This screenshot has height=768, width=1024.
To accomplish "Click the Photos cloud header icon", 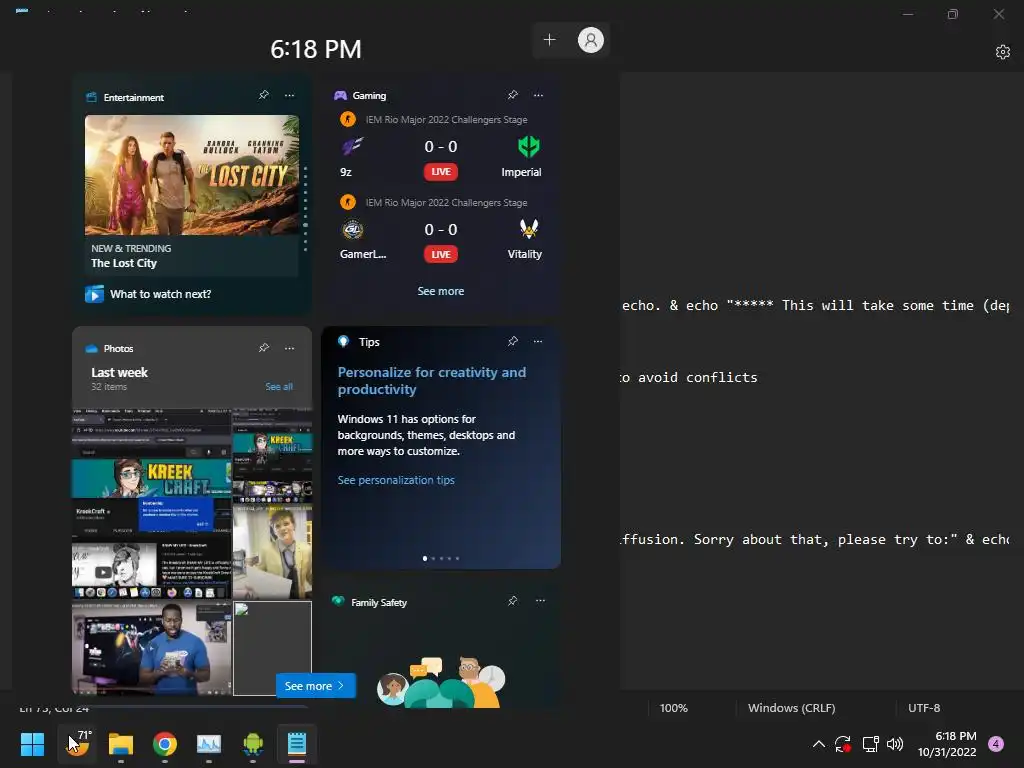I will coord(91,349).
